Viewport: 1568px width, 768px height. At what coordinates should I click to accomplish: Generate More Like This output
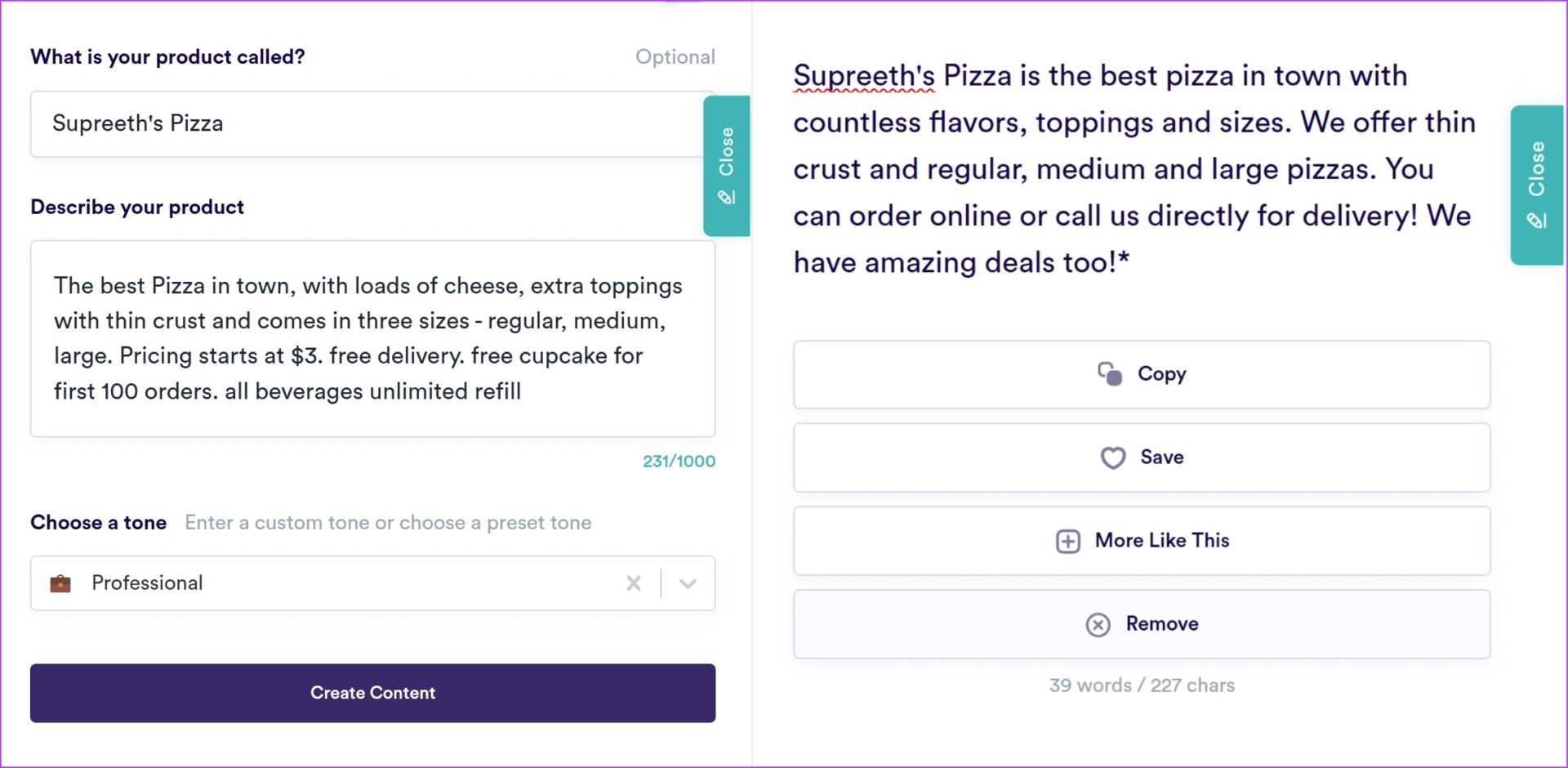coord(1142,541)
